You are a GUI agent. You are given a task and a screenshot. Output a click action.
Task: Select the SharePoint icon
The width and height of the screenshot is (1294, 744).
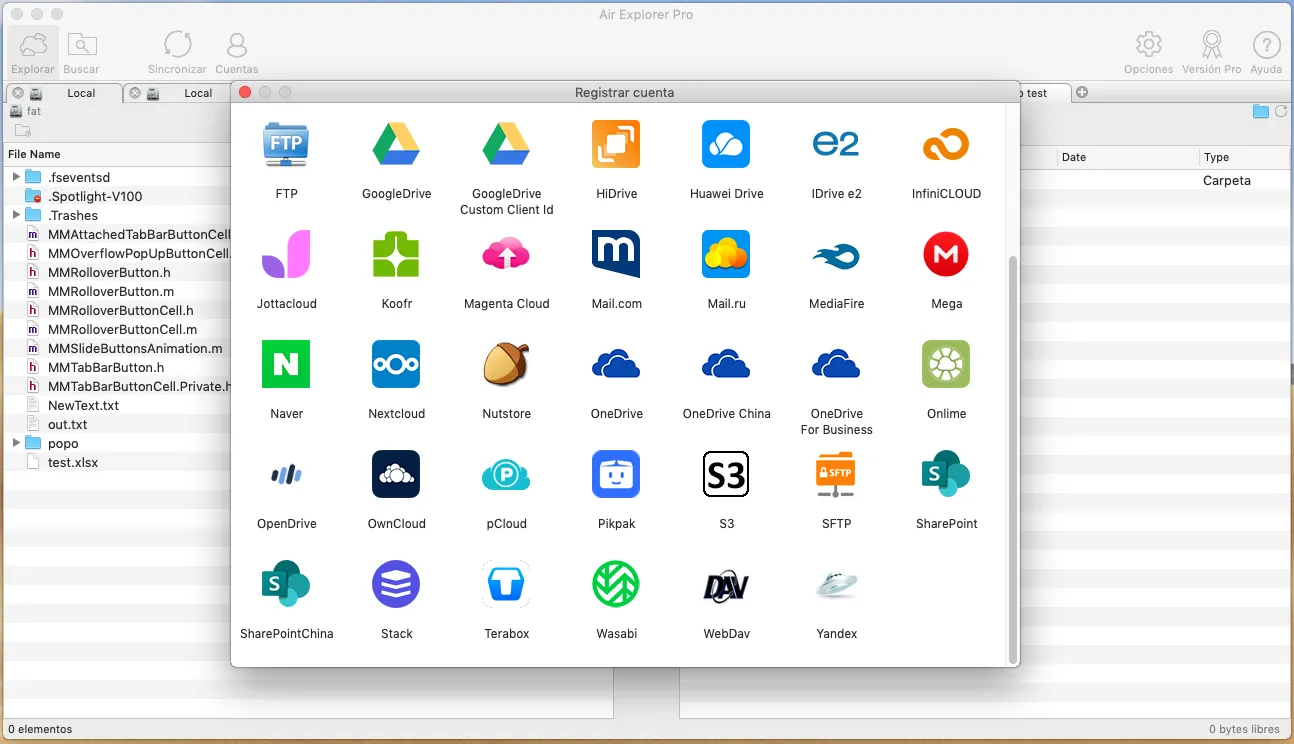[x=946, y=474]
